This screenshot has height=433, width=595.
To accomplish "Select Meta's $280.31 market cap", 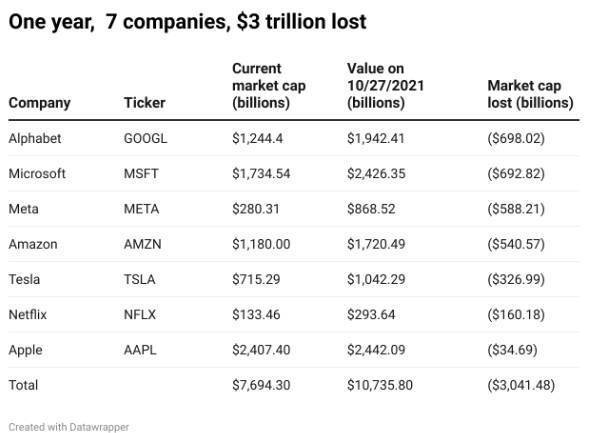I will 256,209.
